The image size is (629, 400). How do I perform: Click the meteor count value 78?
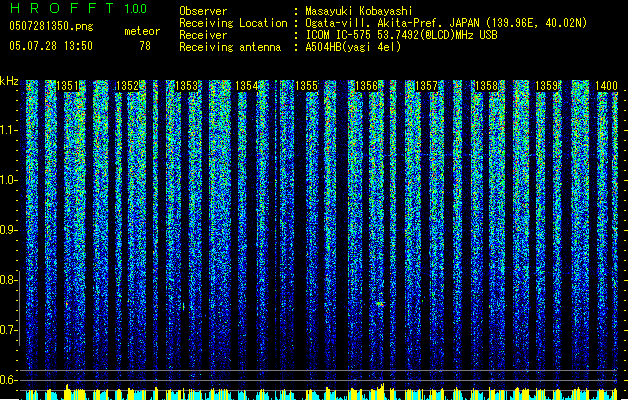pyautogui.click(x=145, y=46)
